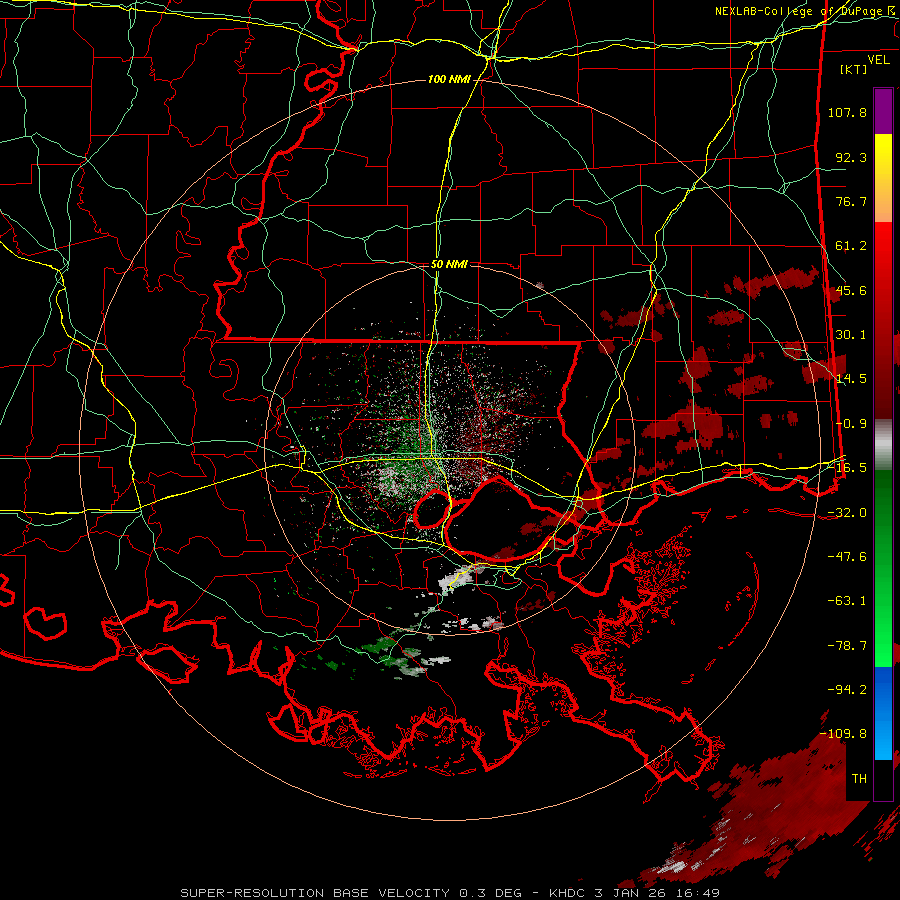This screenshot has height=900, width=900.
Task: Click the 50 NMI range ring label
Action: (x=449, y=264)
